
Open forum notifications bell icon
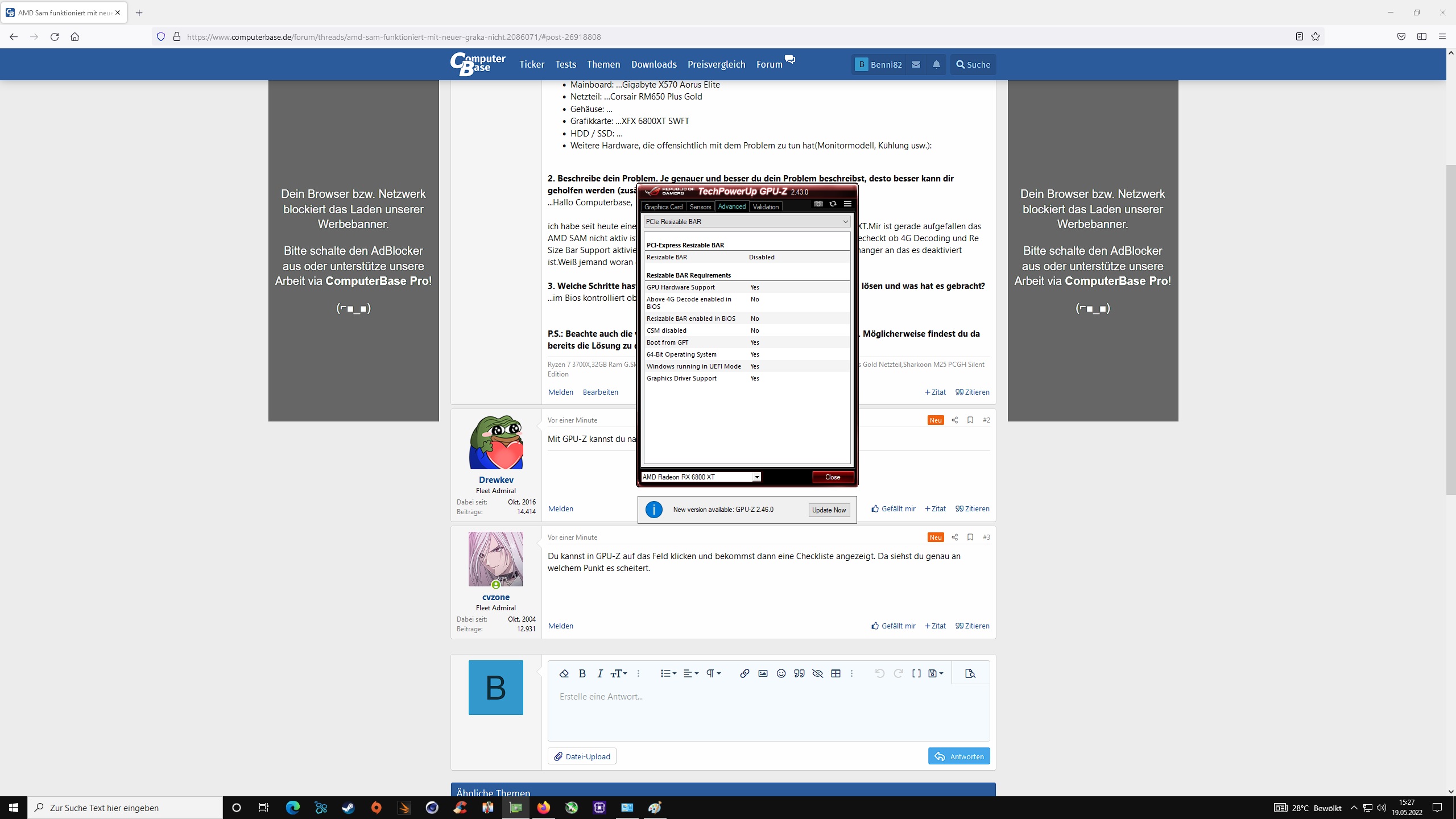(x=936, y=64)
